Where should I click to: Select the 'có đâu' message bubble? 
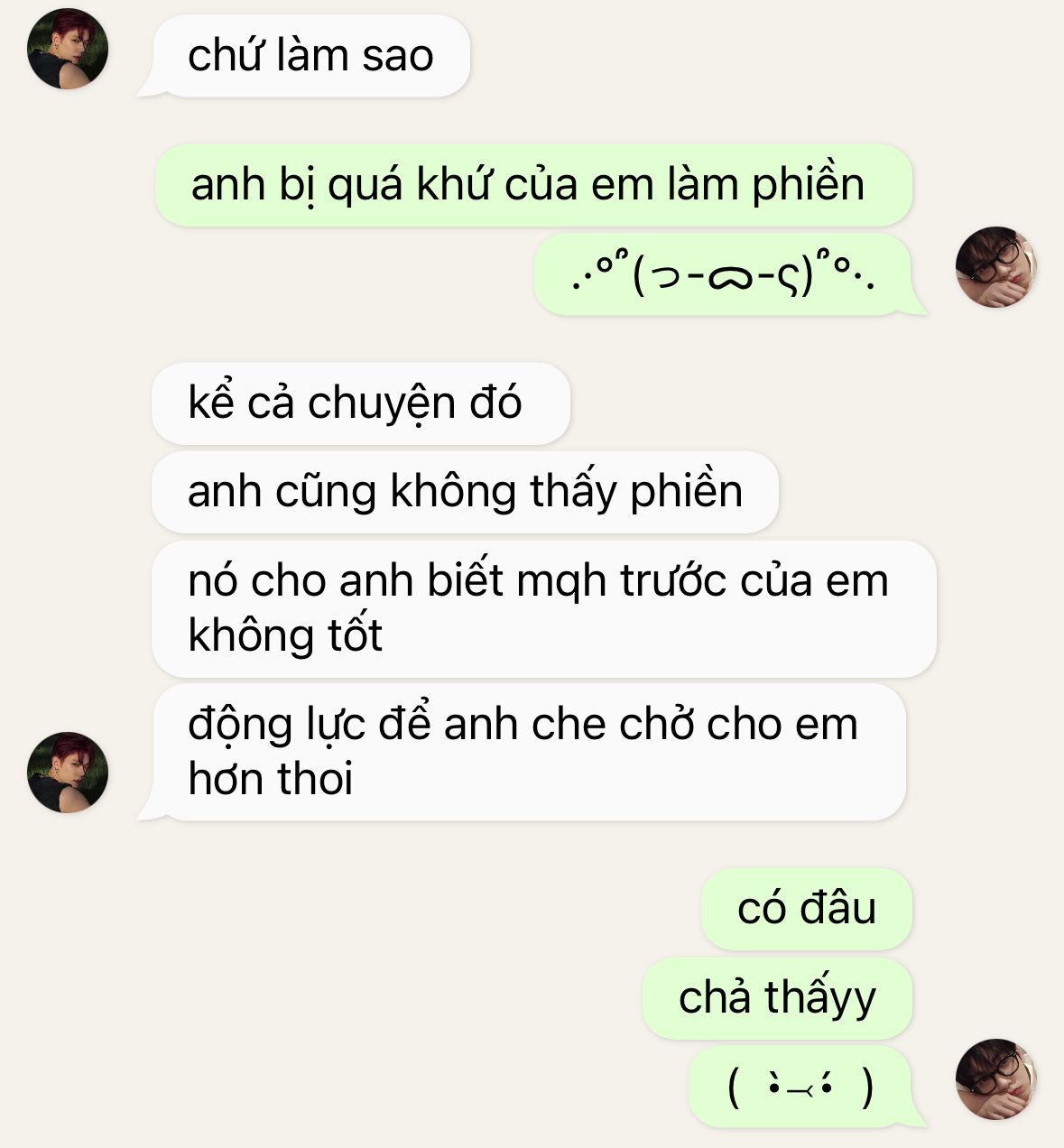point(807,909)
